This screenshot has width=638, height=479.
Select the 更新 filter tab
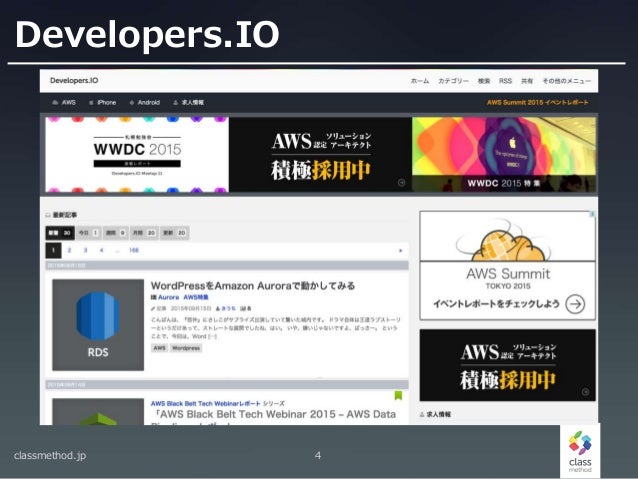tap(175, 233)
